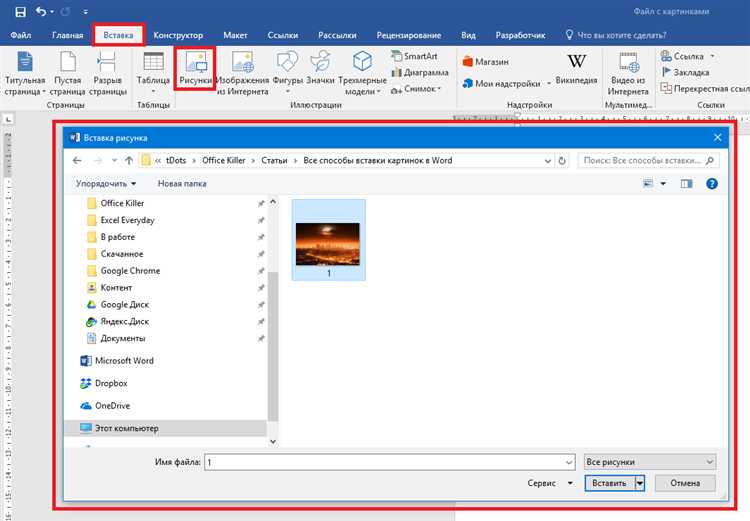750x521 pixels.
Task: Open the Ссылки ribbon tab
Action: 283,35
